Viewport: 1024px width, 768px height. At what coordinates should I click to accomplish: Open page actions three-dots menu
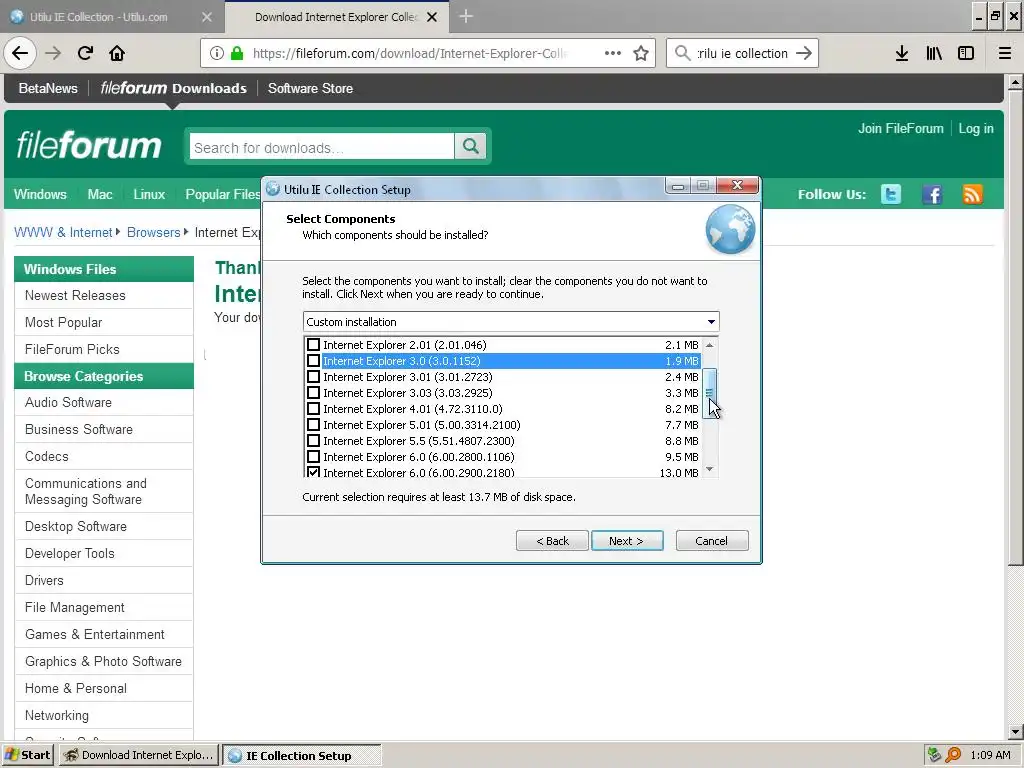pos(613,54)
